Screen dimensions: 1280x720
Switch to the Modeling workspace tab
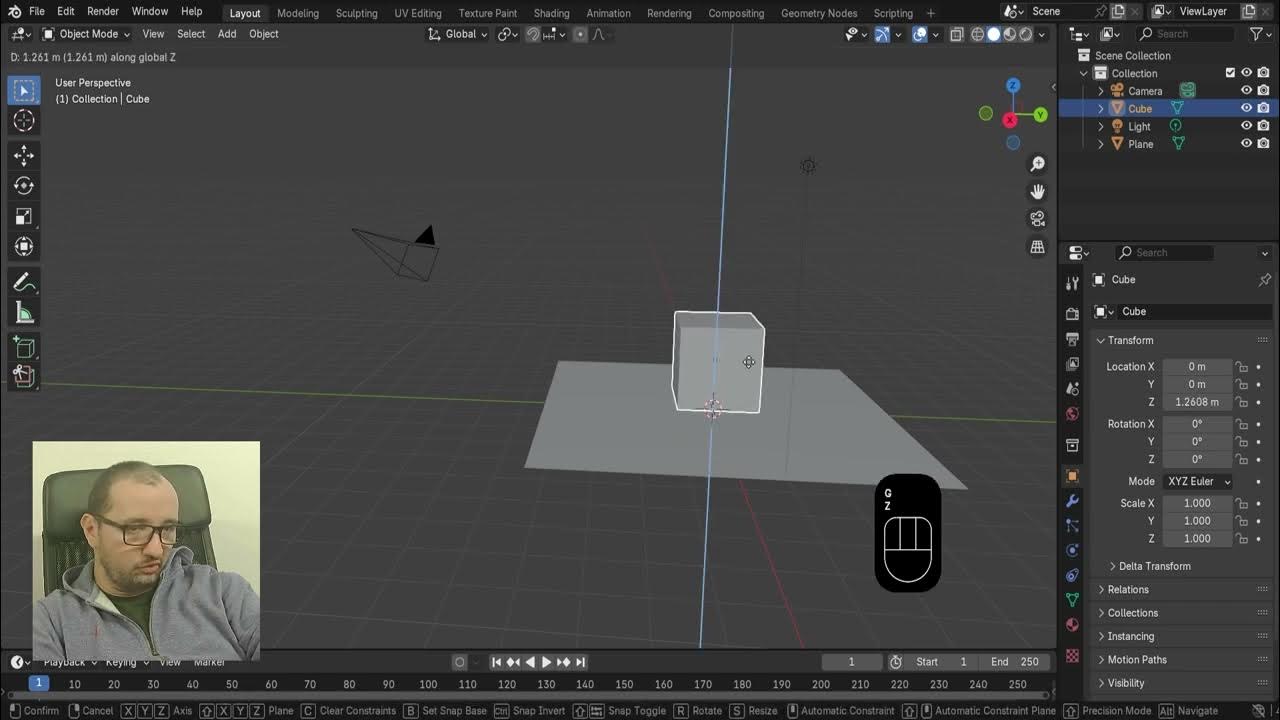(x=298, y=13)
